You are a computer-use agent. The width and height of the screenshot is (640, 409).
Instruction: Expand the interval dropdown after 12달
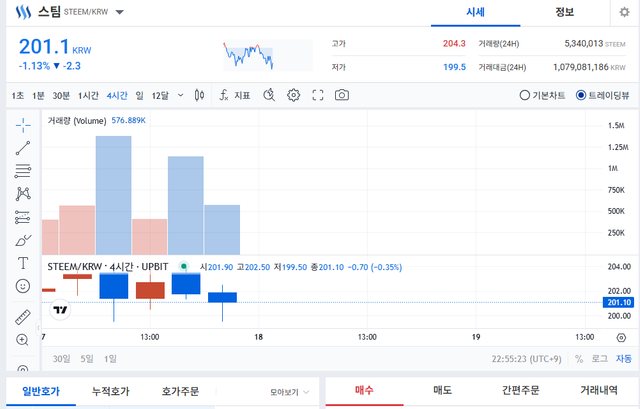[180, 96]
